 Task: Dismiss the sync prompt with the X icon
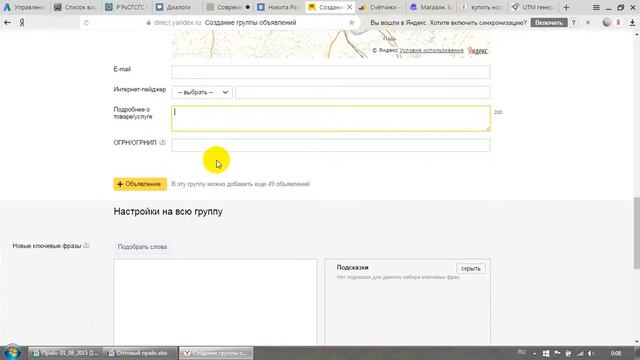click(588, 23)
